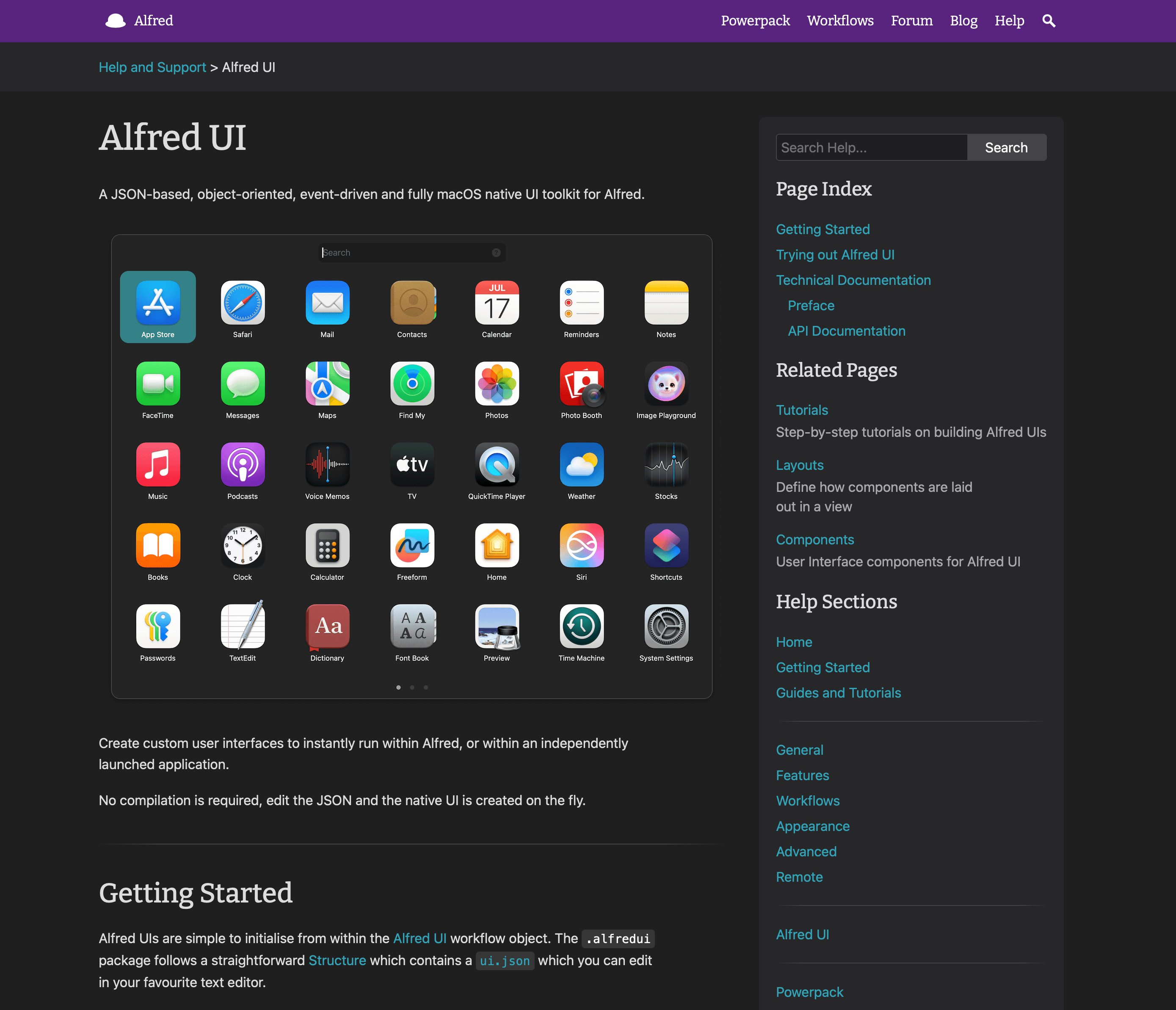This screenshot has width=1176, height=1010.
Task: Click the Reminders app icon
Action: point(581,302)
